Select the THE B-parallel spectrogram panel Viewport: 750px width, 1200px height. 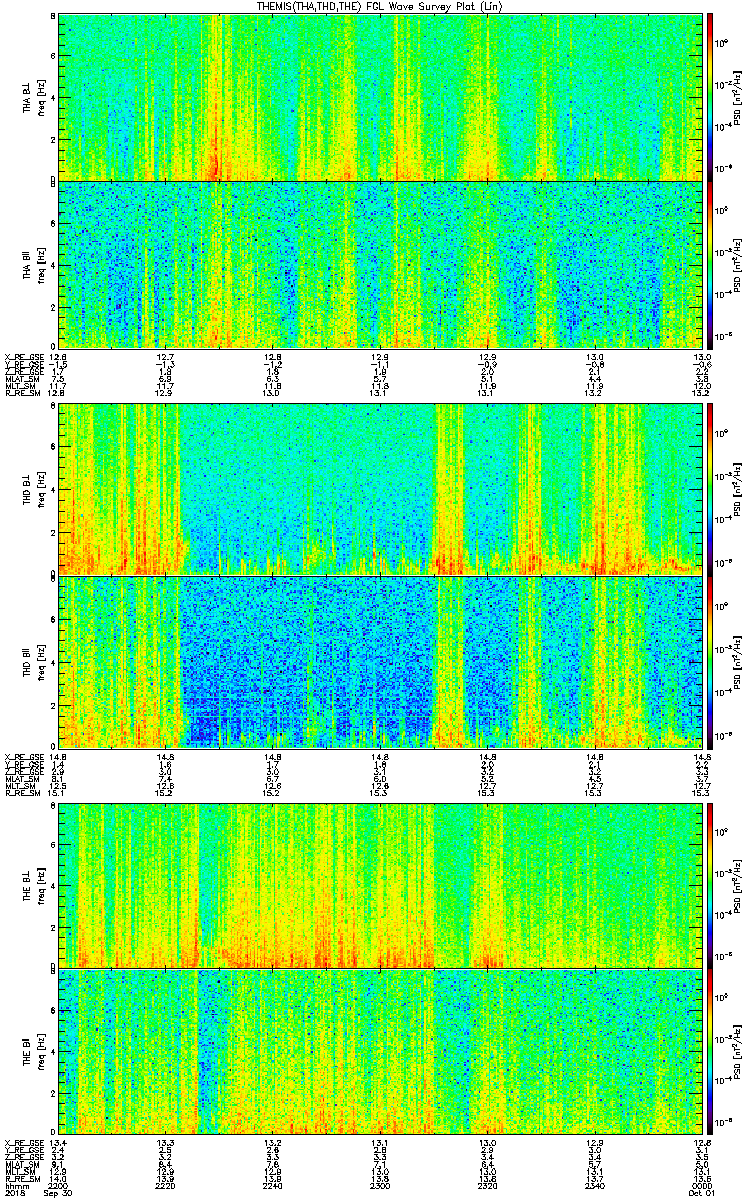[x=380, y=1052]
